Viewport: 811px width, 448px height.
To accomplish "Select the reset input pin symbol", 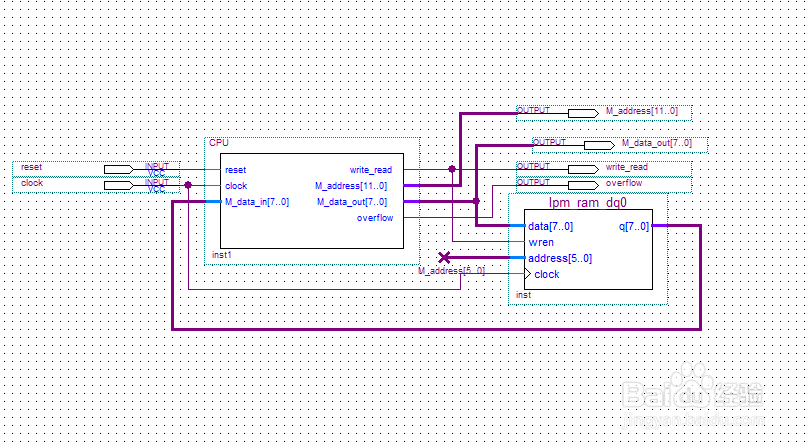I will pos(118,170).
